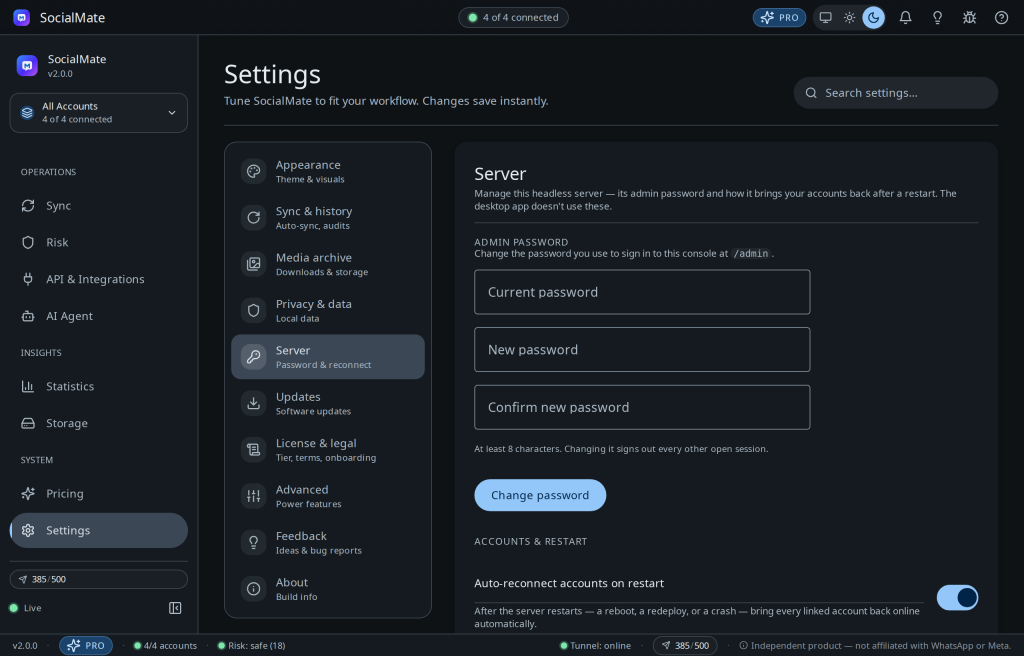Click the Current password field
The image size is (1024, 656).
pyautogui.click(x=642, y=292)
